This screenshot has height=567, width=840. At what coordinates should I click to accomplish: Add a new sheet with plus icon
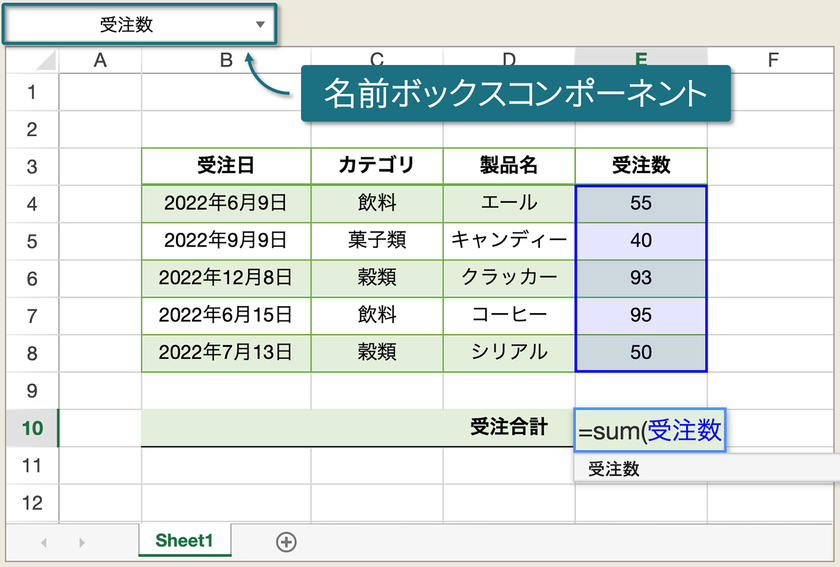(x=286, y=541)
